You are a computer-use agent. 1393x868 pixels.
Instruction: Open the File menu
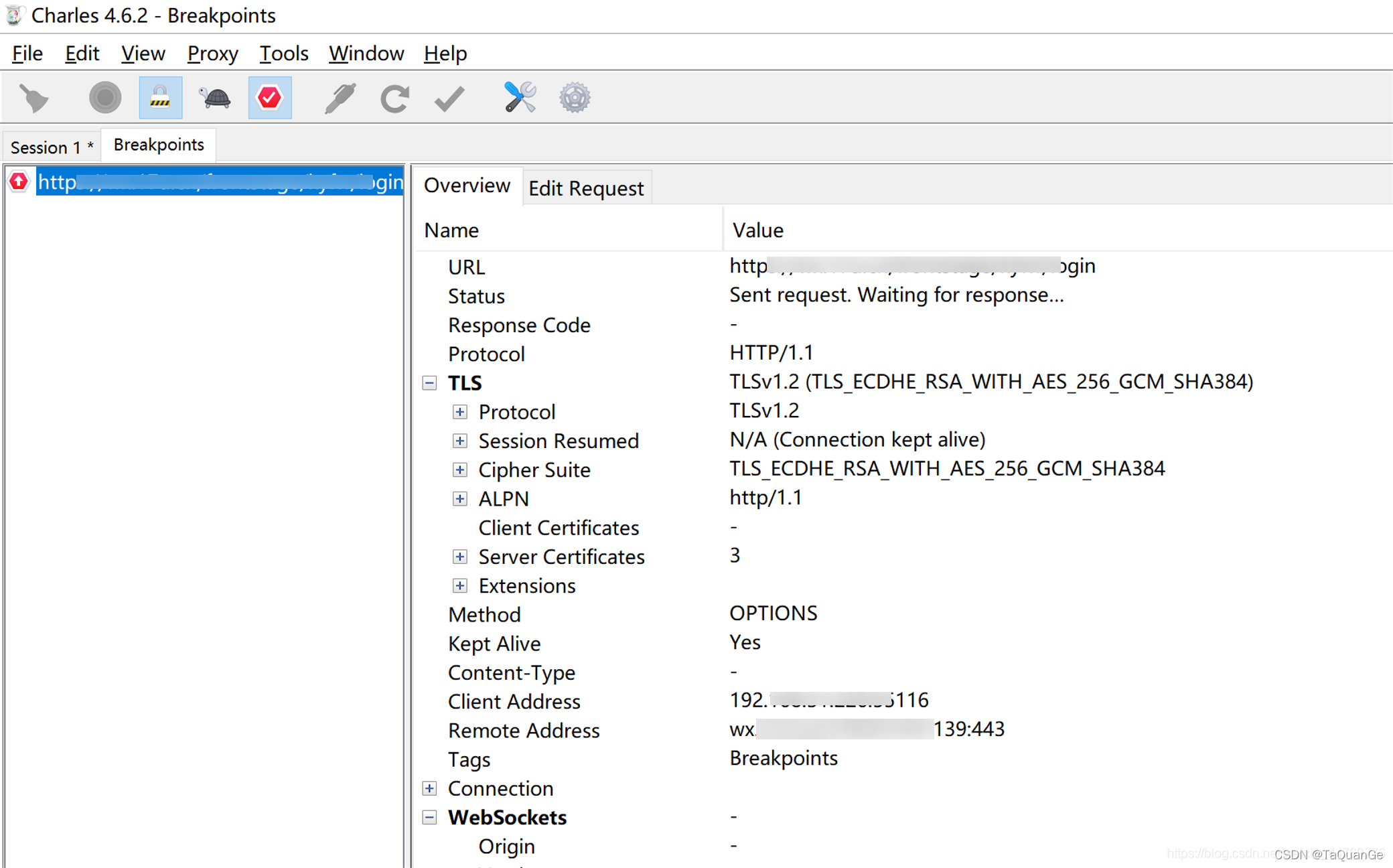tap(27, 54)
